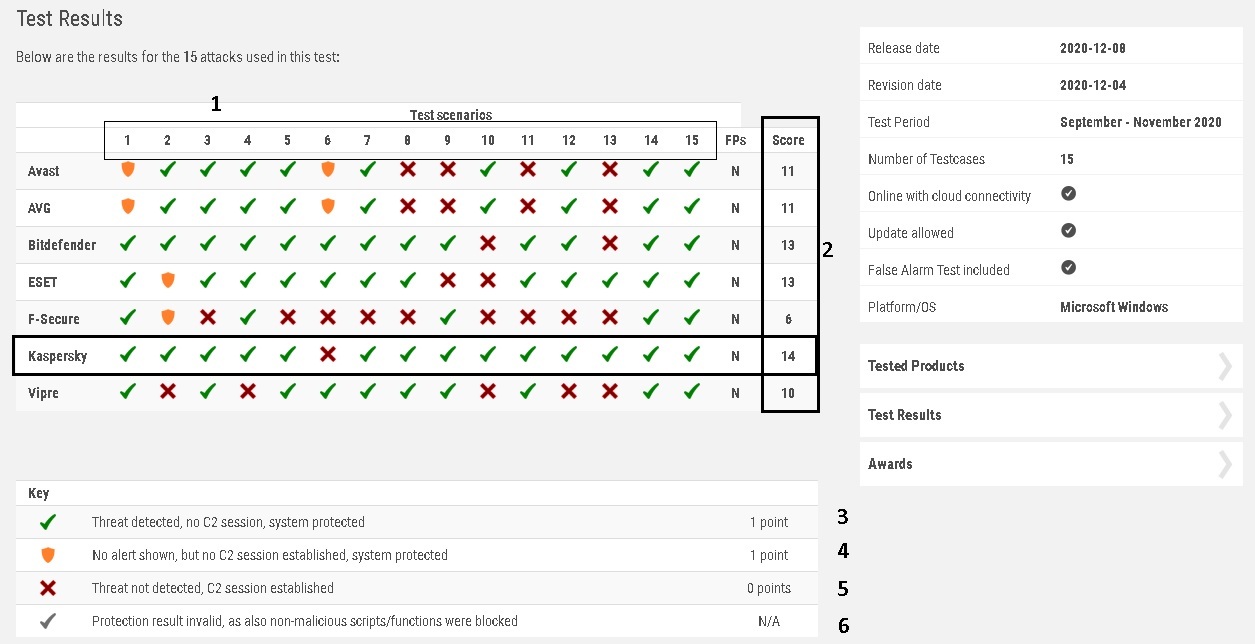Screen dimensions: 1255x644
Task: Open the Tested Products panel label
Action: pos(916,366)
